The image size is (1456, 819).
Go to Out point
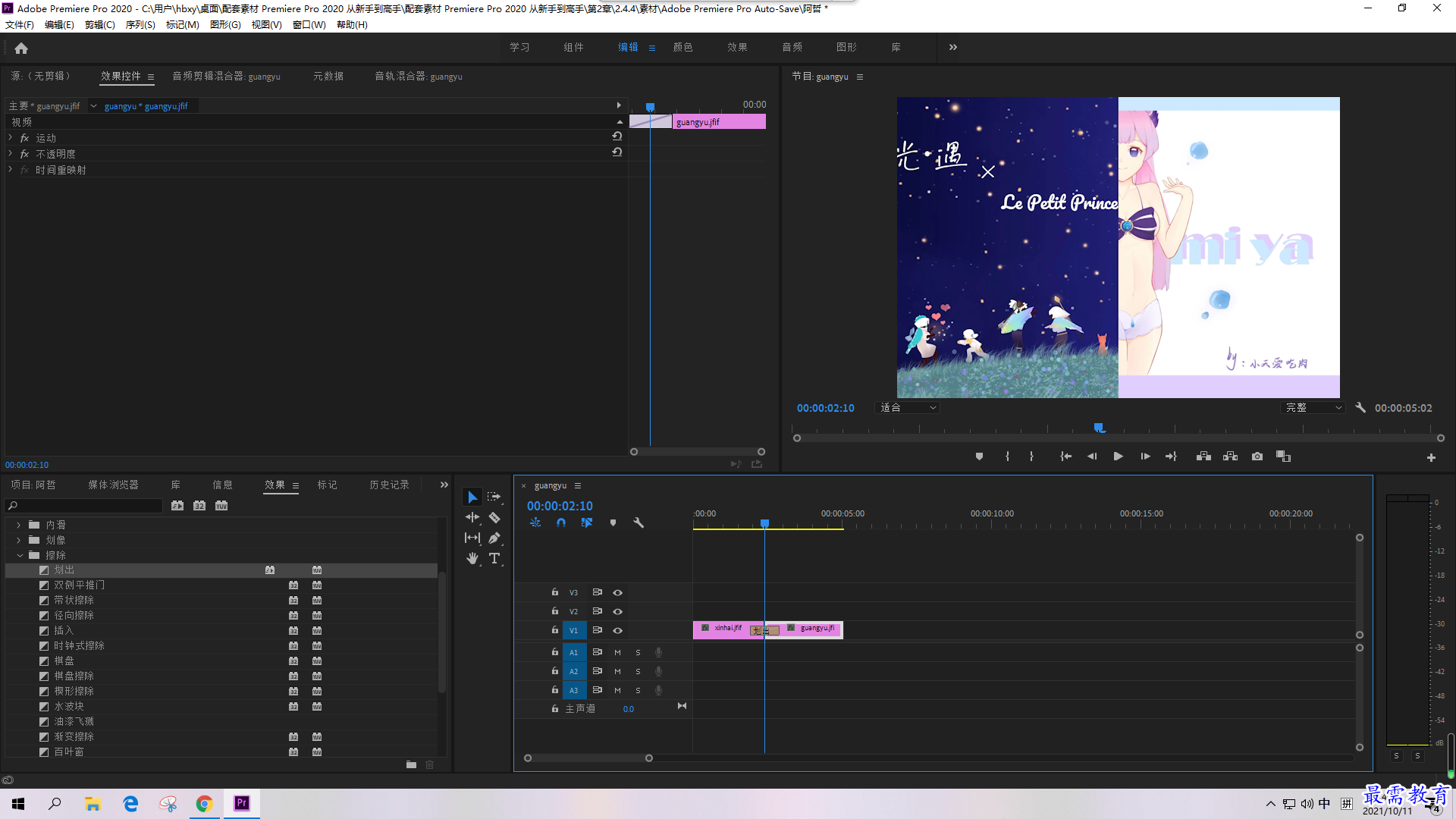click(x=1171, y=457)
